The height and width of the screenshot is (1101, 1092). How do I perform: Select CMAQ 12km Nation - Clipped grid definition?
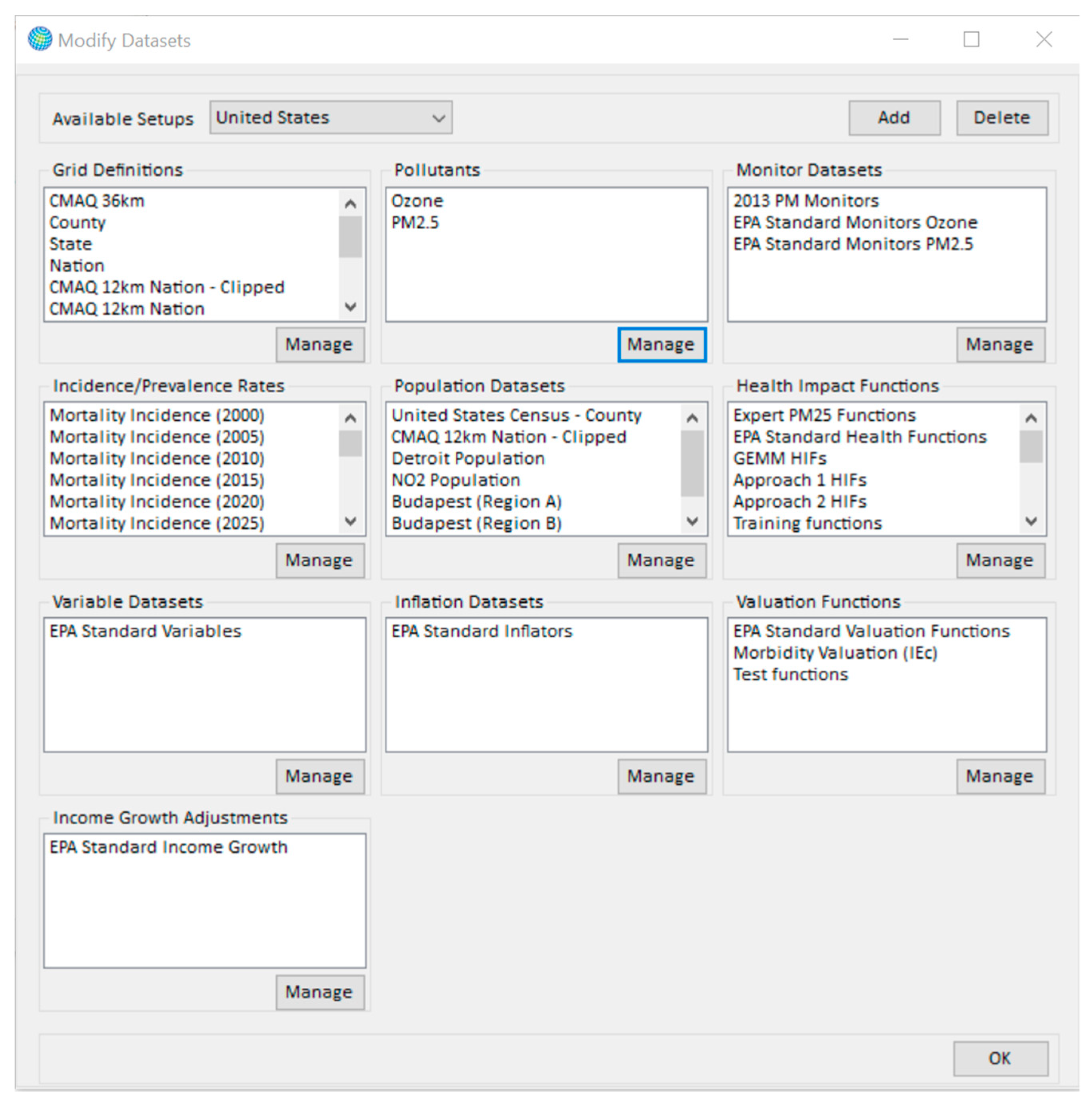(x=167, y=287)
